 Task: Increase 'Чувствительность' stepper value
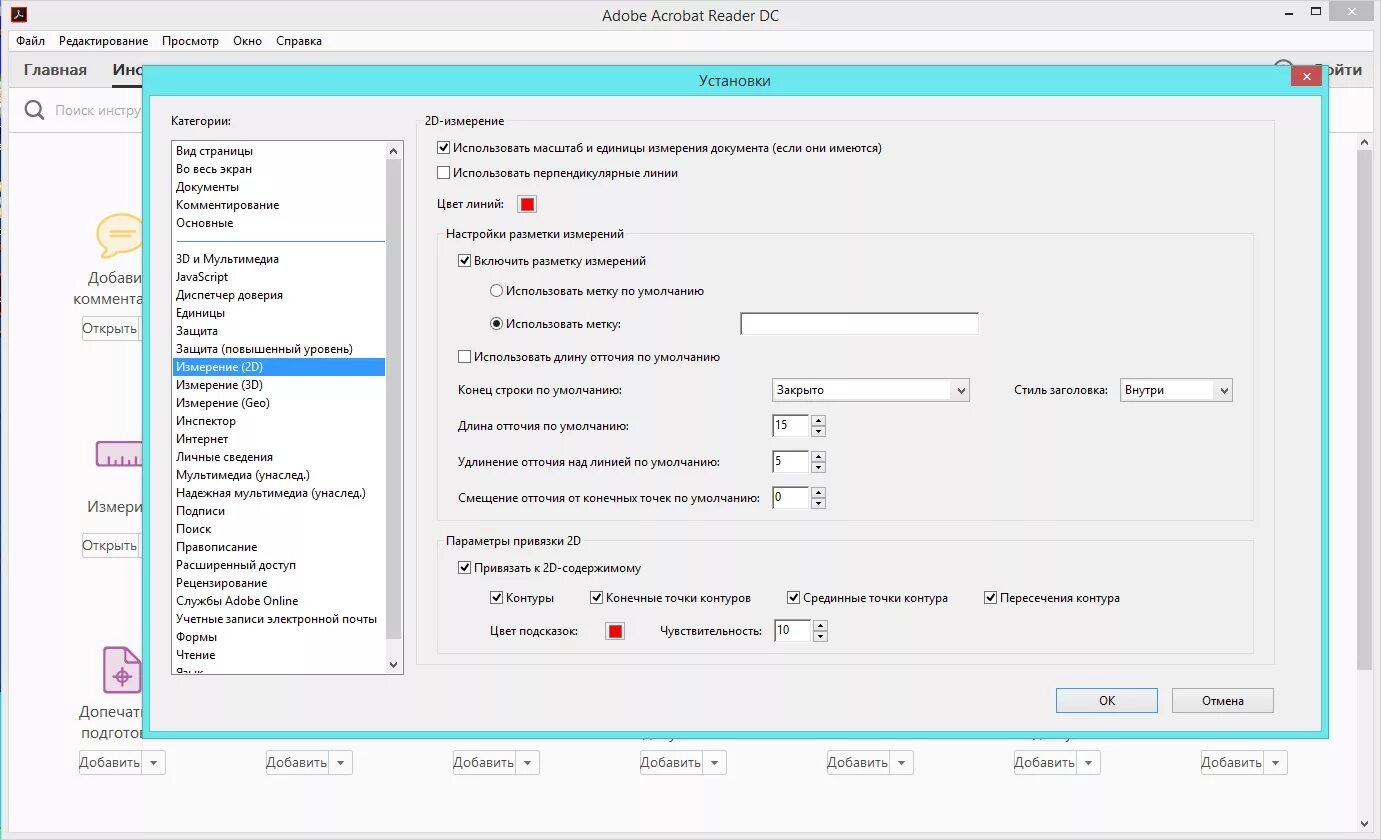tap(820, 625)
